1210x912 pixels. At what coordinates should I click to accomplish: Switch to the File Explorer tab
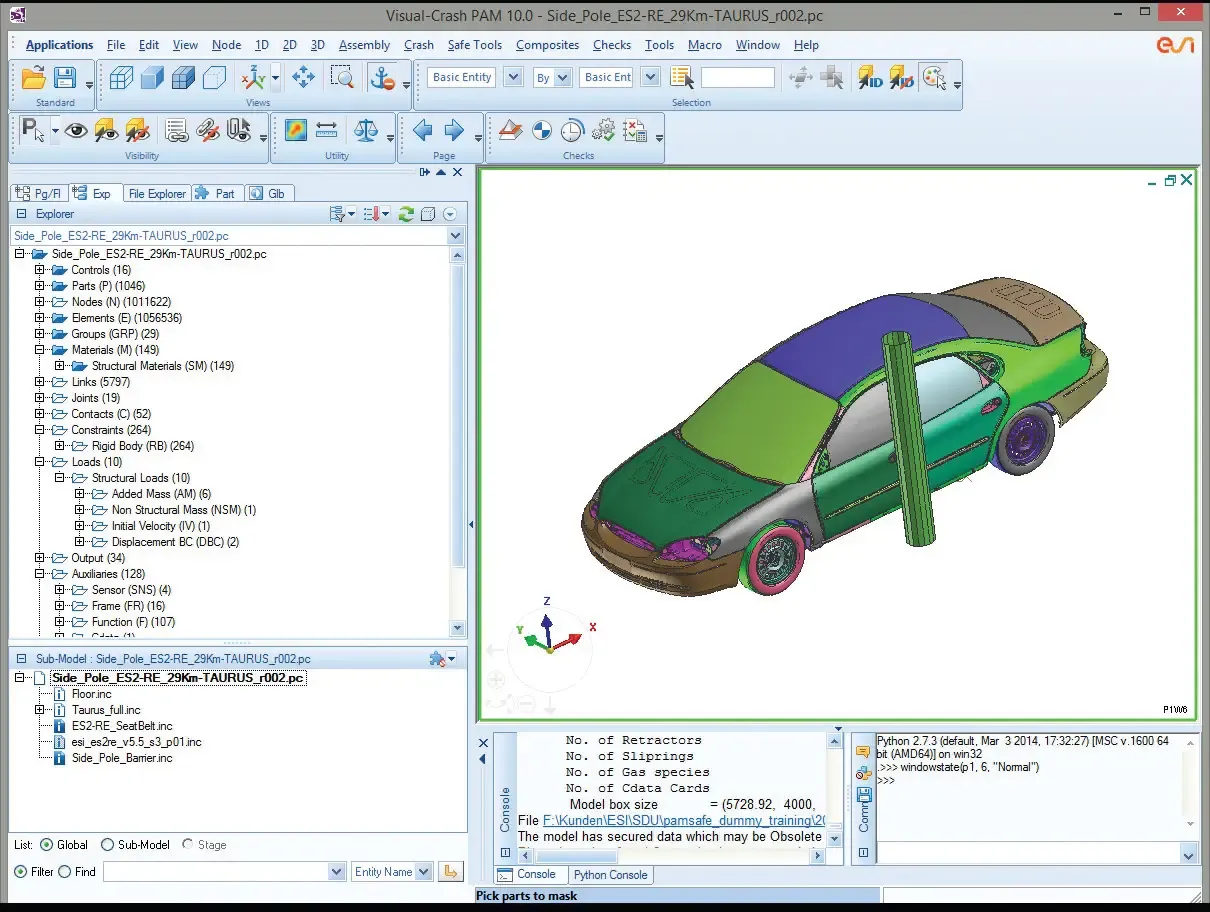coord(157,194)
